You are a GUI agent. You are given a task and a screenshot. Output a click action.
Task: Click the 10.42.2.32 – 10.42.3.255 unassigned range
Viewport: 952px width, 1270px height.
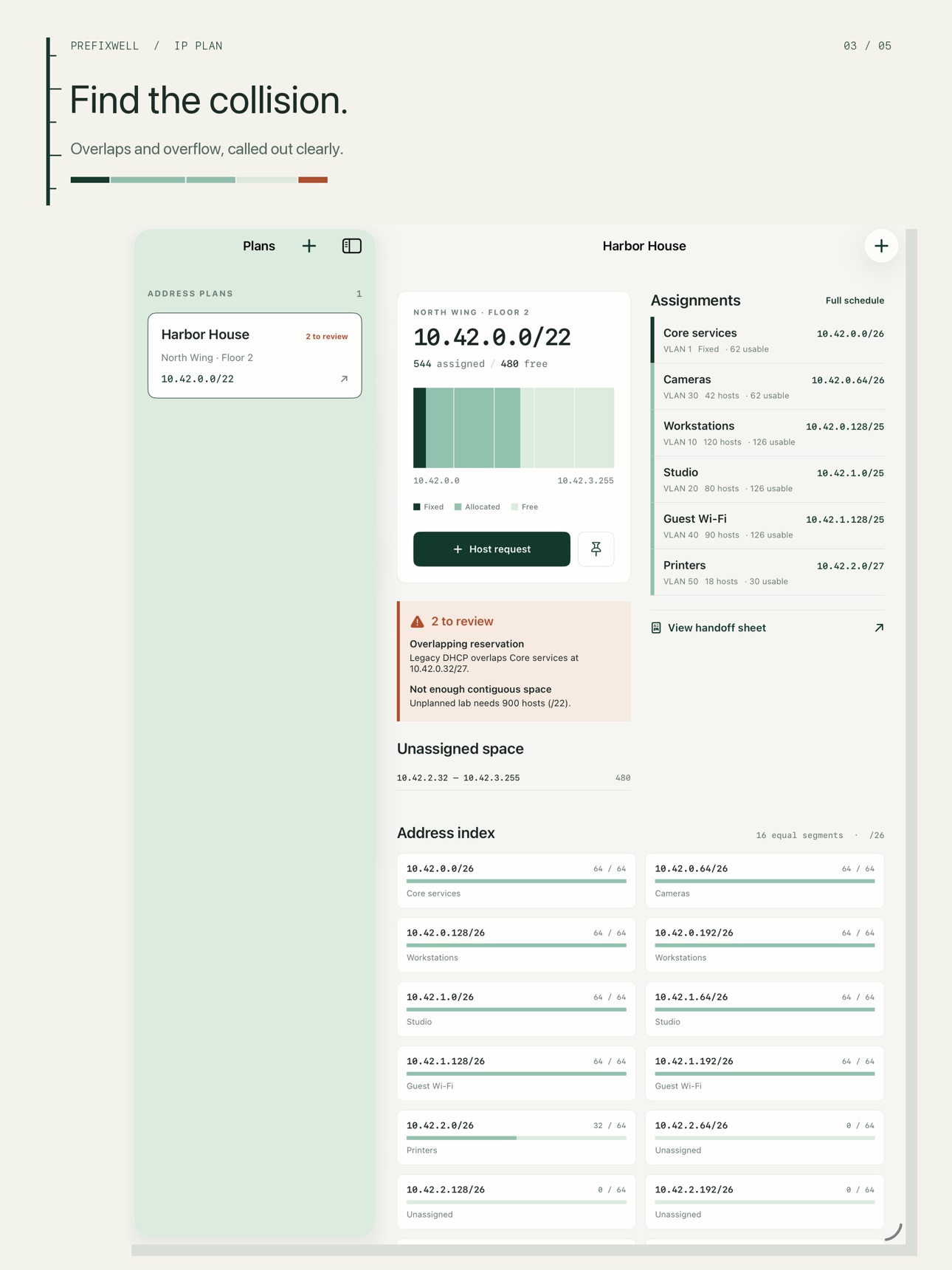(x=514, y=778)
